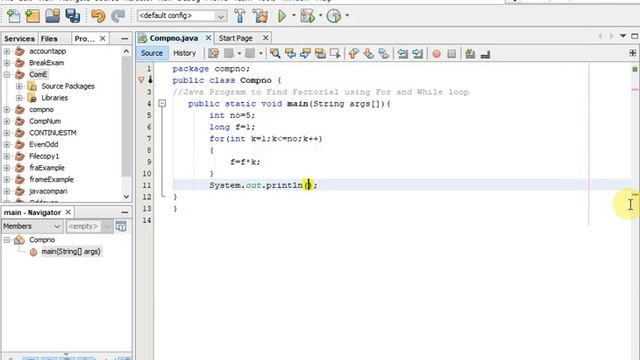Click the New Project toolbar icon
Viewport: 640px width, 360px height.
(33, 16)
